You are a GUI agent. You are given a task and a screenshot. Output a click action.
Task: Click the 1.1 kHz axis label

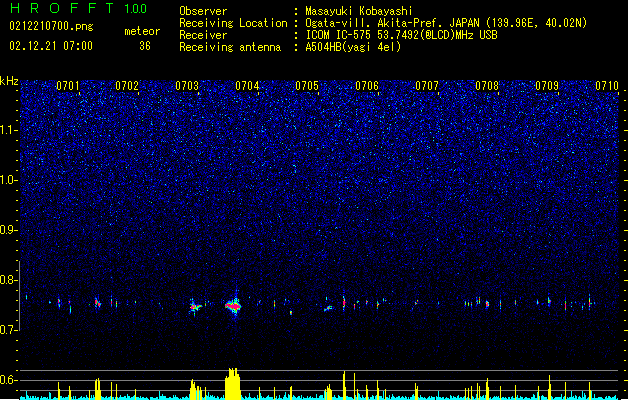pyautogui.click(x=8, y=130)
